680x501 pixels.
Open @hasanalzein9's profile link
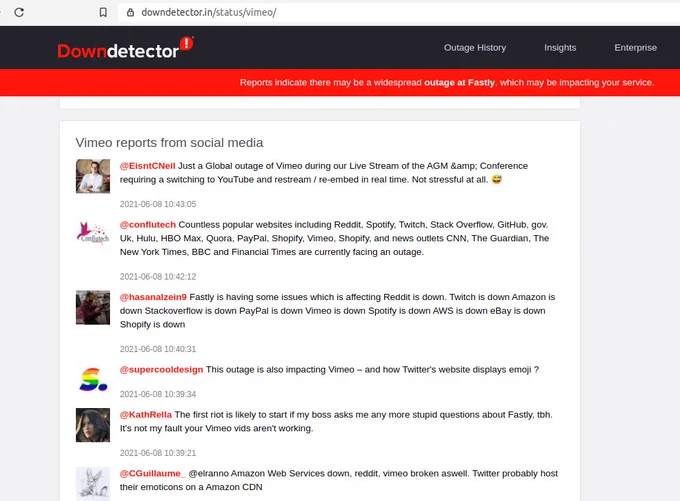point(153,297)
